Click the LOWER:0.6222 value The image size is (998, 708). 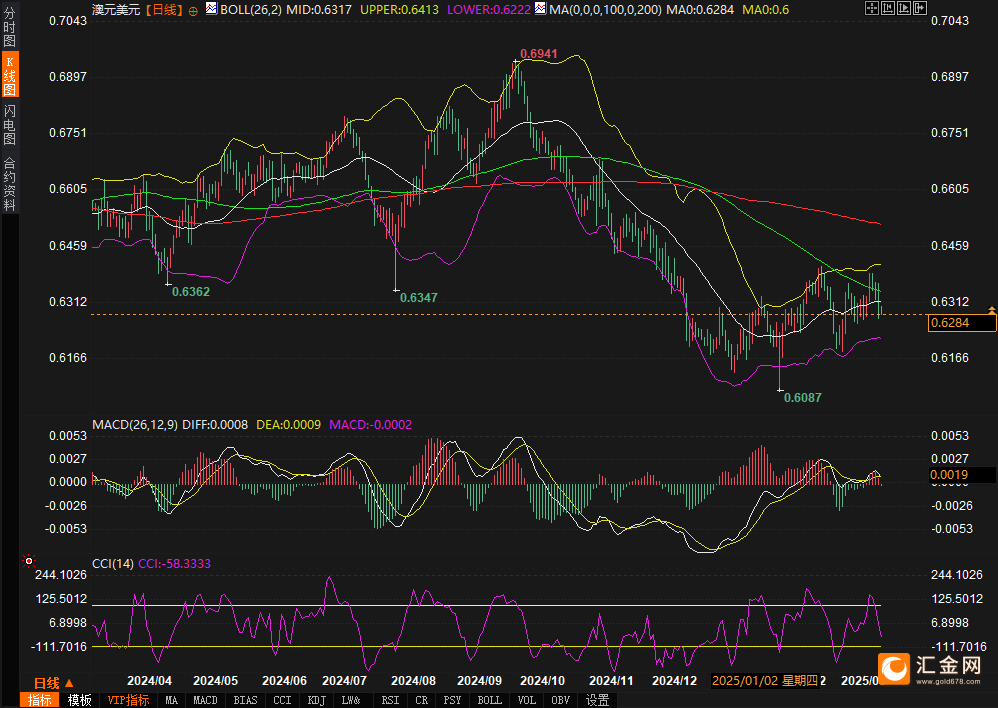[489, 10]
